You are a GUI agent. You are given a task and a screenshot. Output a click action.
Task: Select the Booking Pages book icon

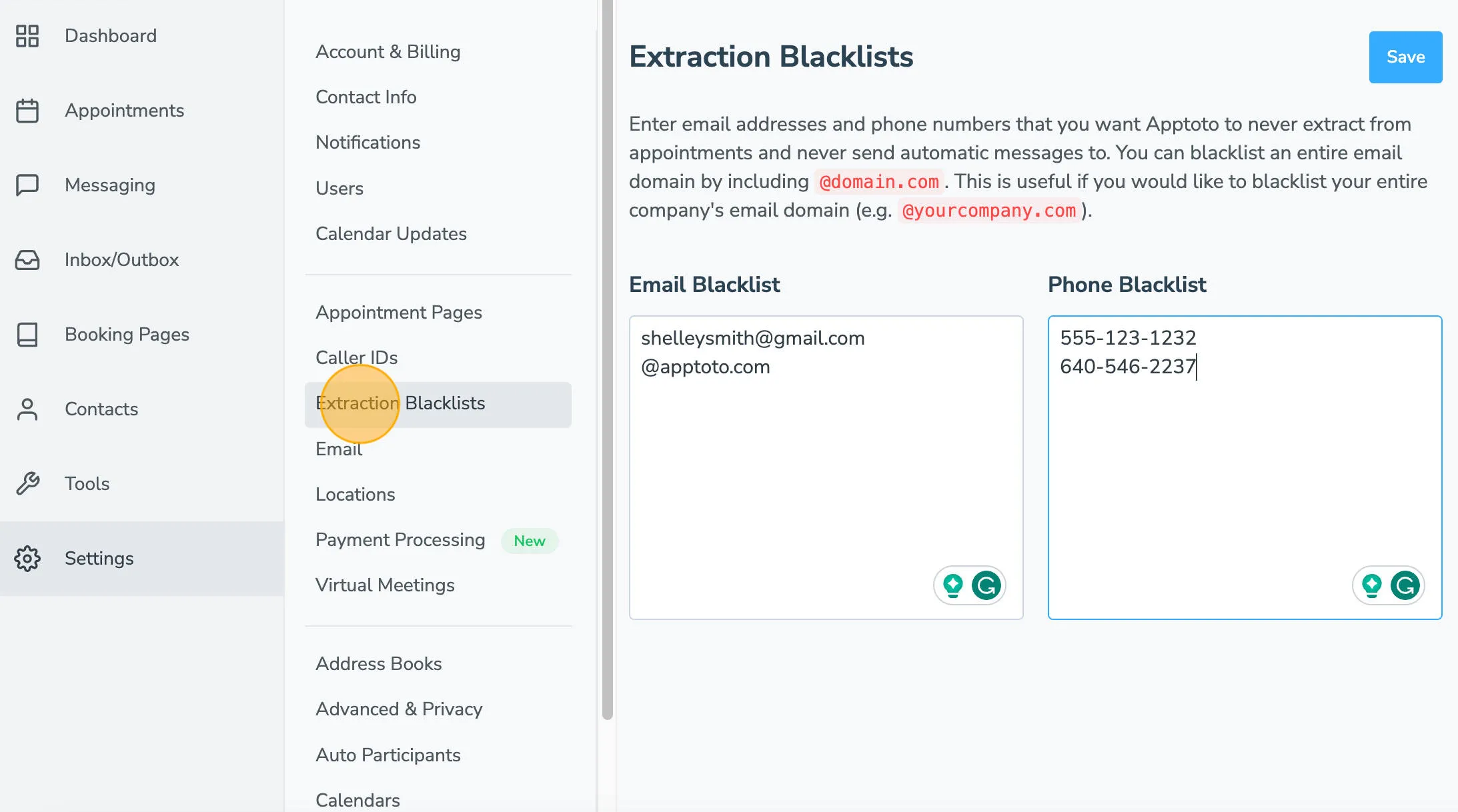[27, 335]
